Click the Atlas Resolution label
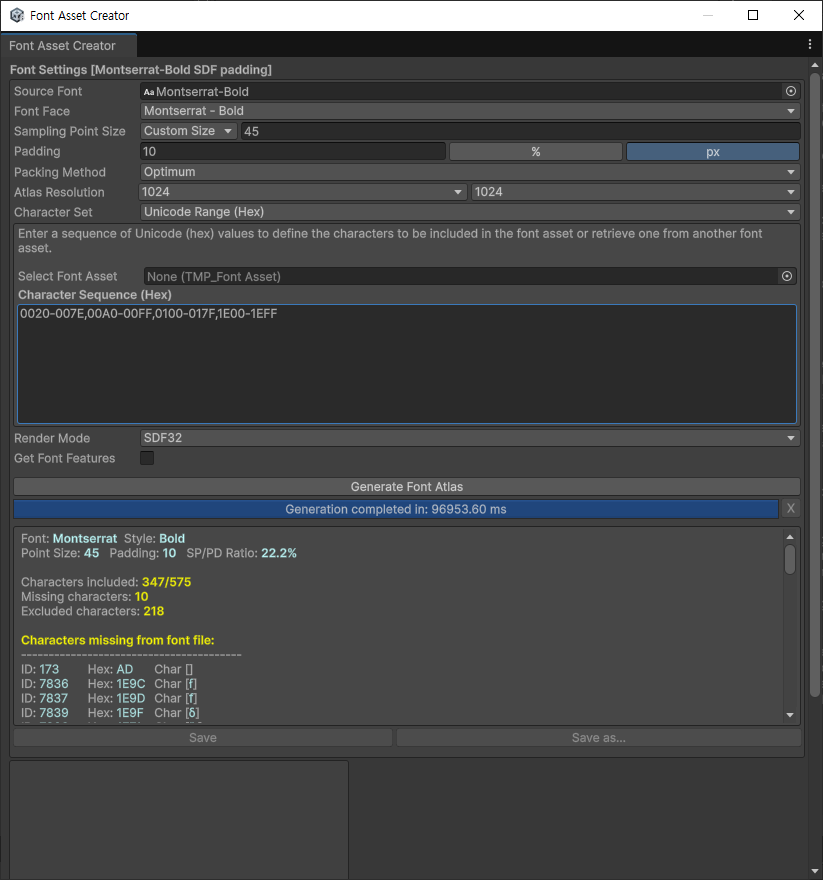Viewport: 823px width, 880px height. [59, 192]
